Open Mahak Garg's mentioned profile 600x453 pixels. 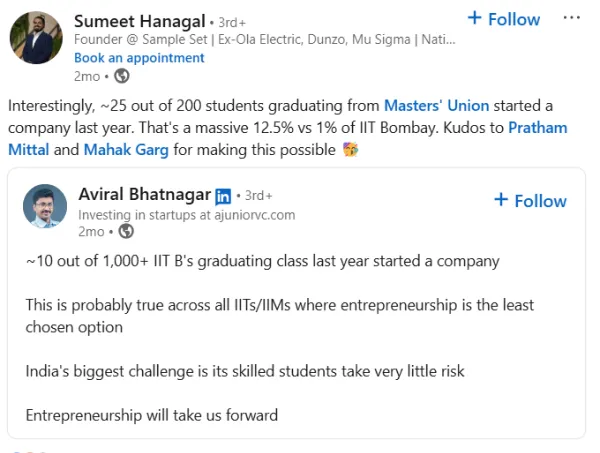tap(126, 150)
